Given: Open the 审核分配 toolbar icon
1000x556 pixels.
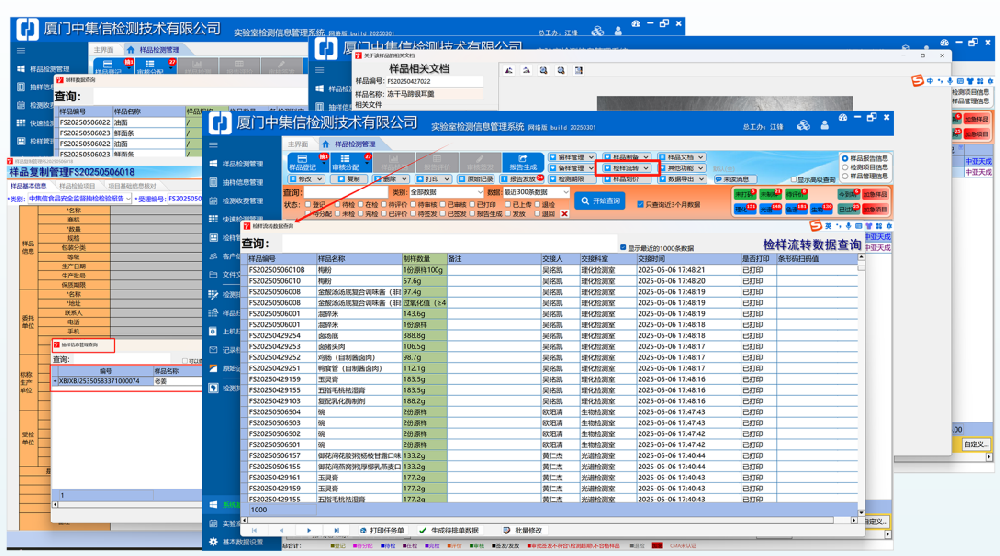Looking at the screenshot, I should (x=343, y=166).
